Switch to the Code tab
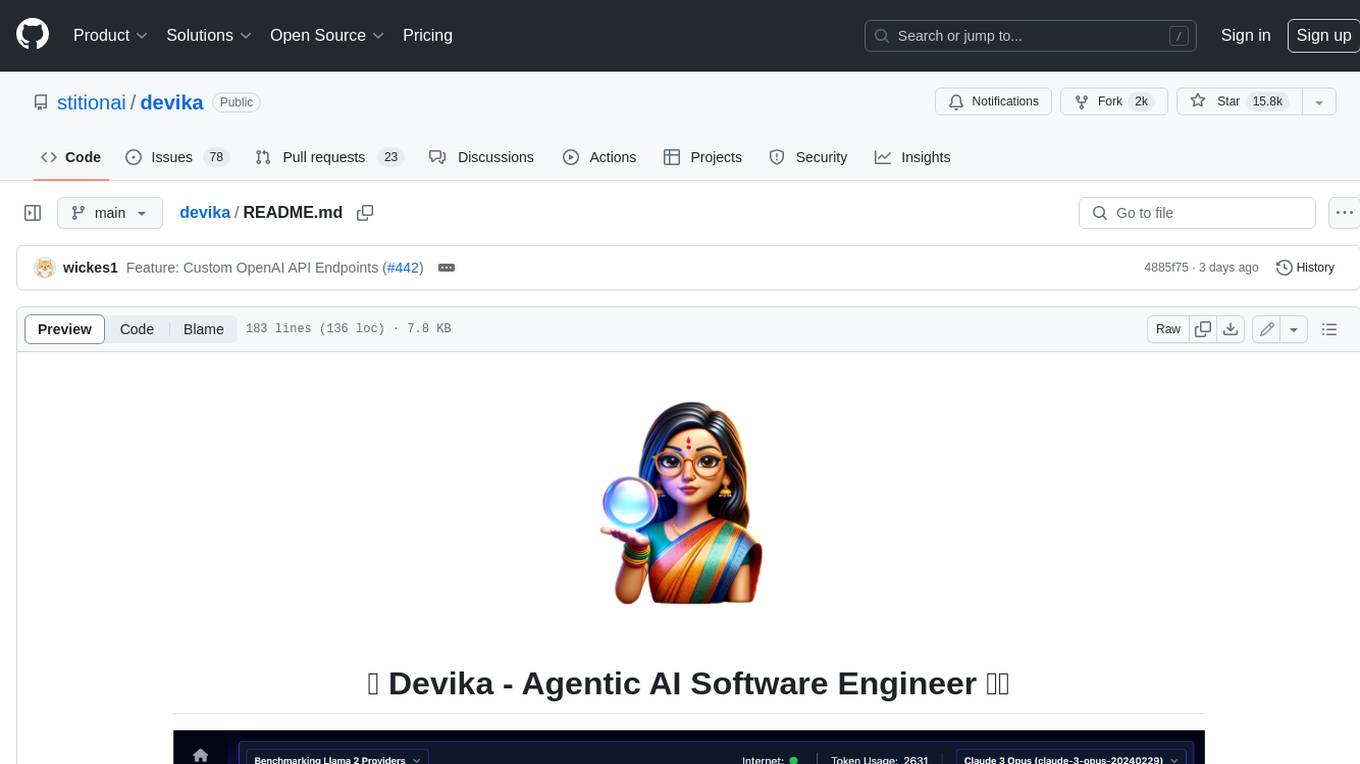1360x764 pixels. (x=71, y=157)
